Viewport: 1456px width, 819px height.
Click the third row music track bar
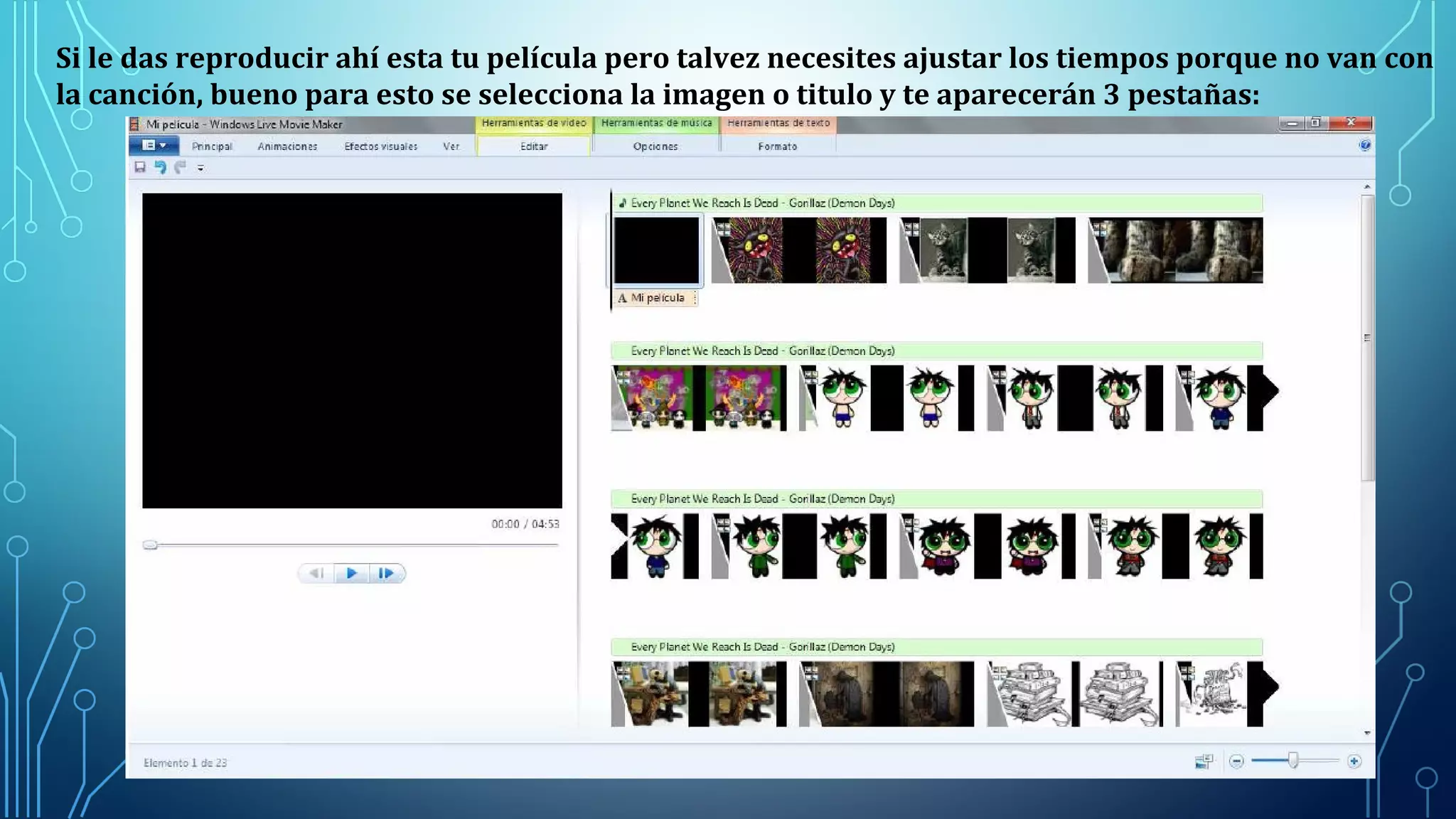point(937,498)
